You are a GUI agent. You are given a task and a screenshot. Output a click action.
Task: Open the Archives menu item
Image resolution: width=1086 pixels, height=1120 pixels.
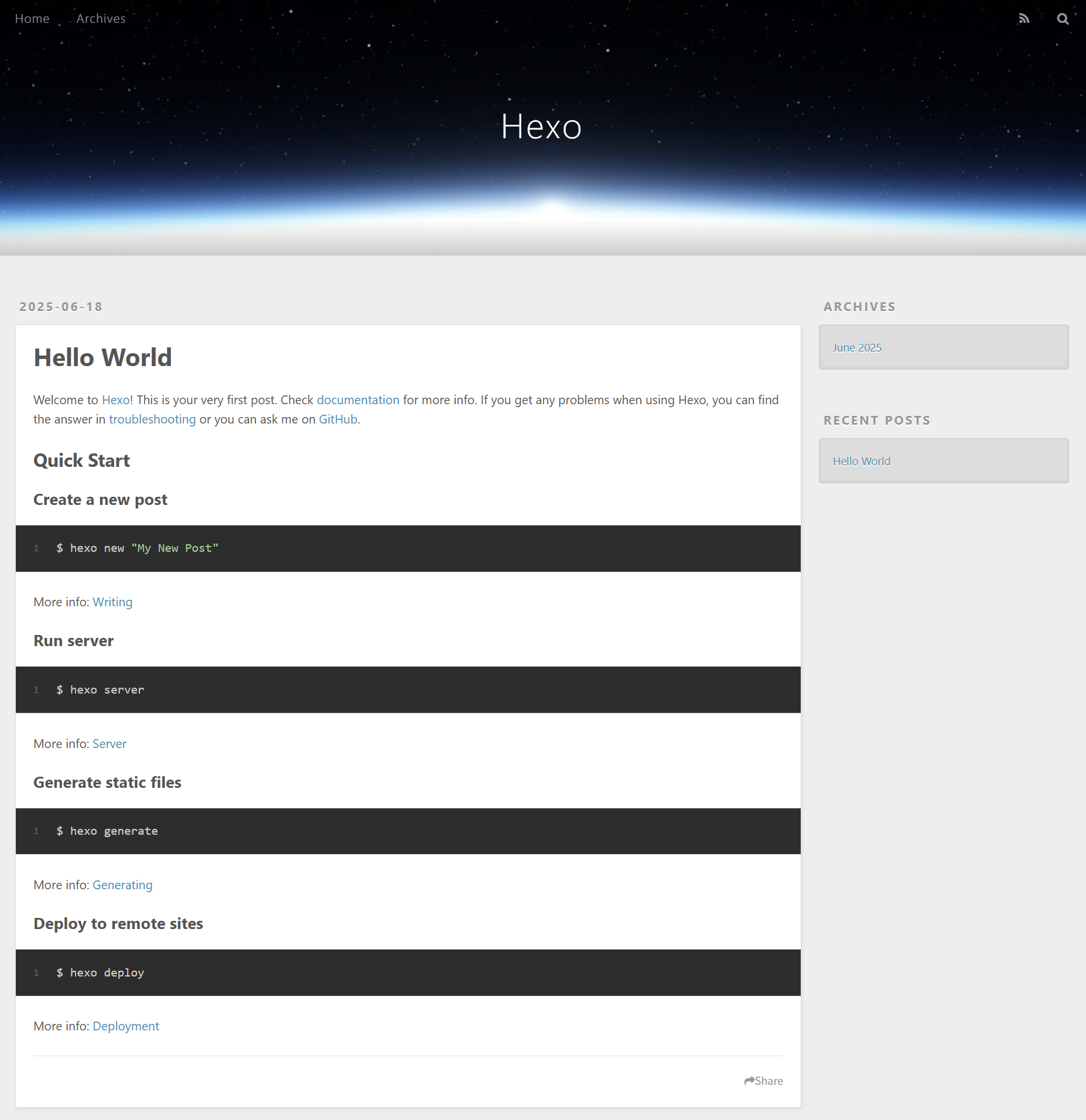[101, 19]
